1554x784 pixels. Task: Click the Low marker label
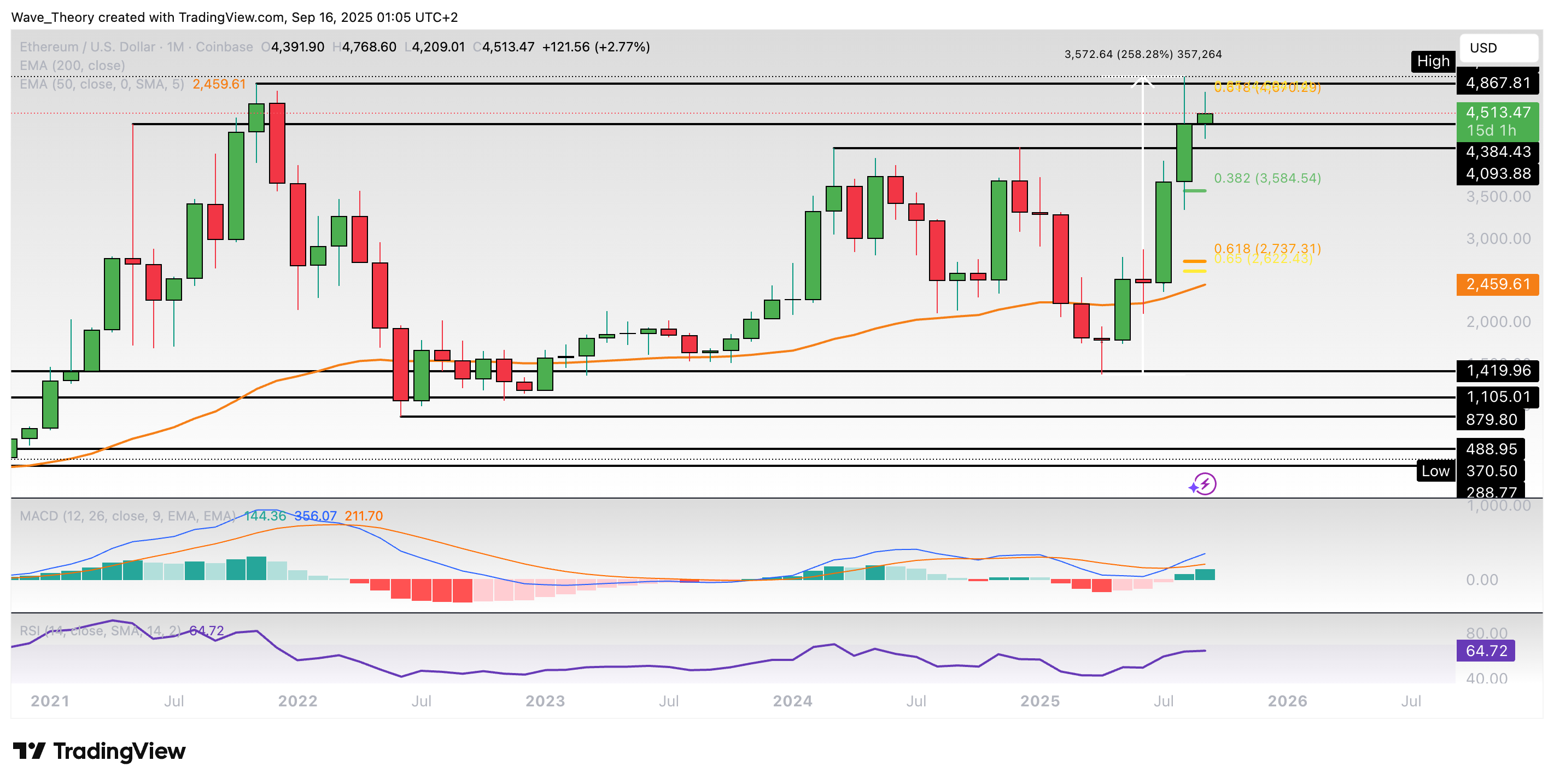1435,471
